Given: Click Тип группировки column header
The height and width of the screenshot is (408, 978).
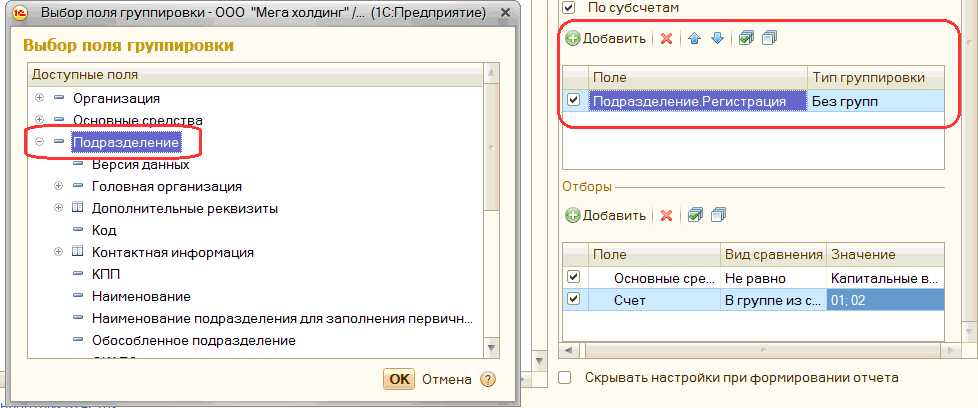Looking at the screenshot, I should tap(876, 78).
